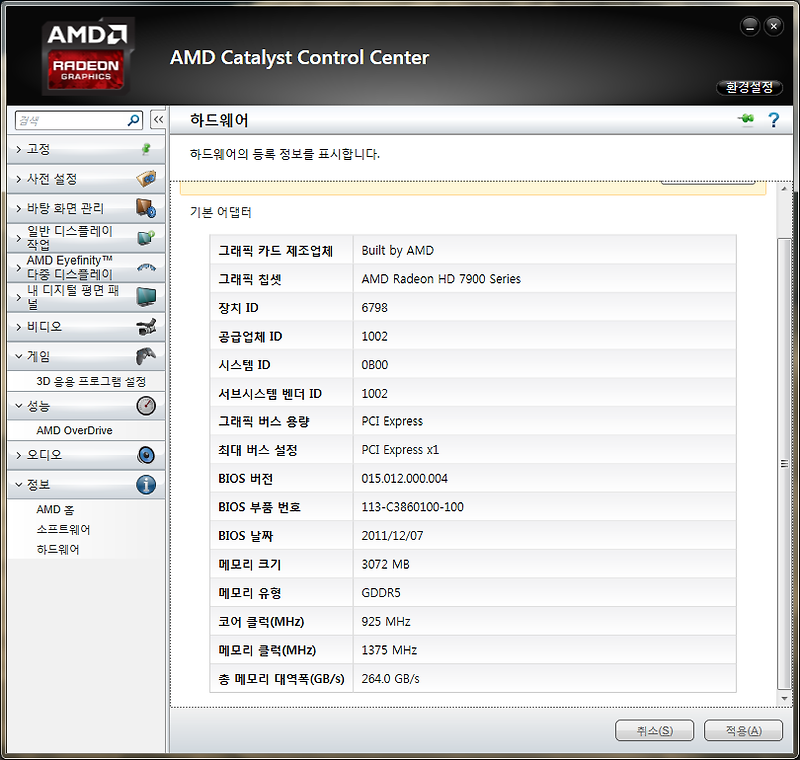Click the 성능 gauge icon
The image size is (800, 760).
coord(146,406)
